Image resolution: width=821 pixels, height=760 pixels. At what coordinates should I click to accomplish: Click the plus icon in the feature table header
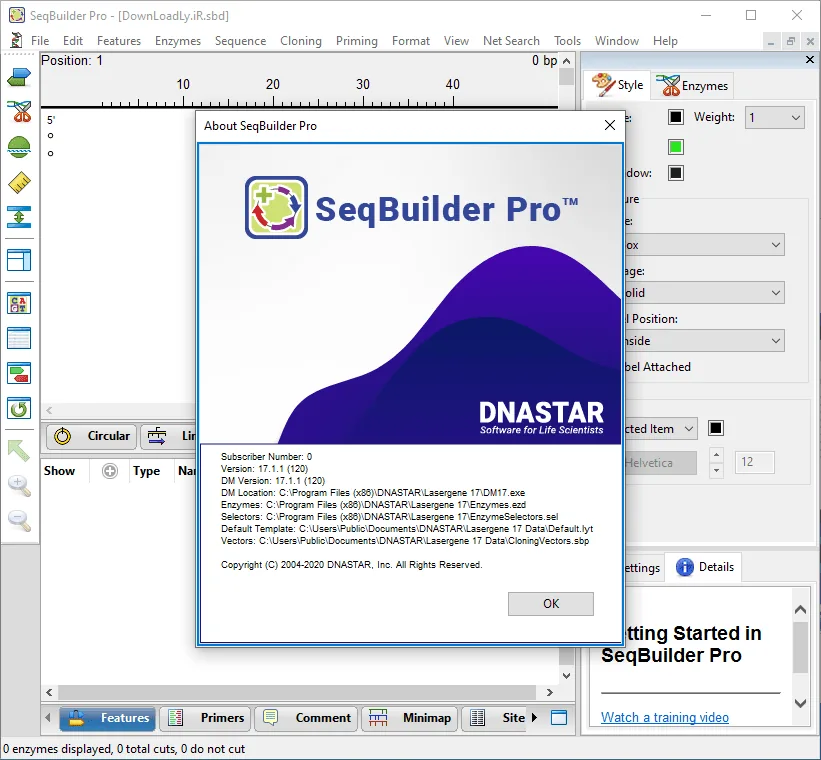(110, 471)
